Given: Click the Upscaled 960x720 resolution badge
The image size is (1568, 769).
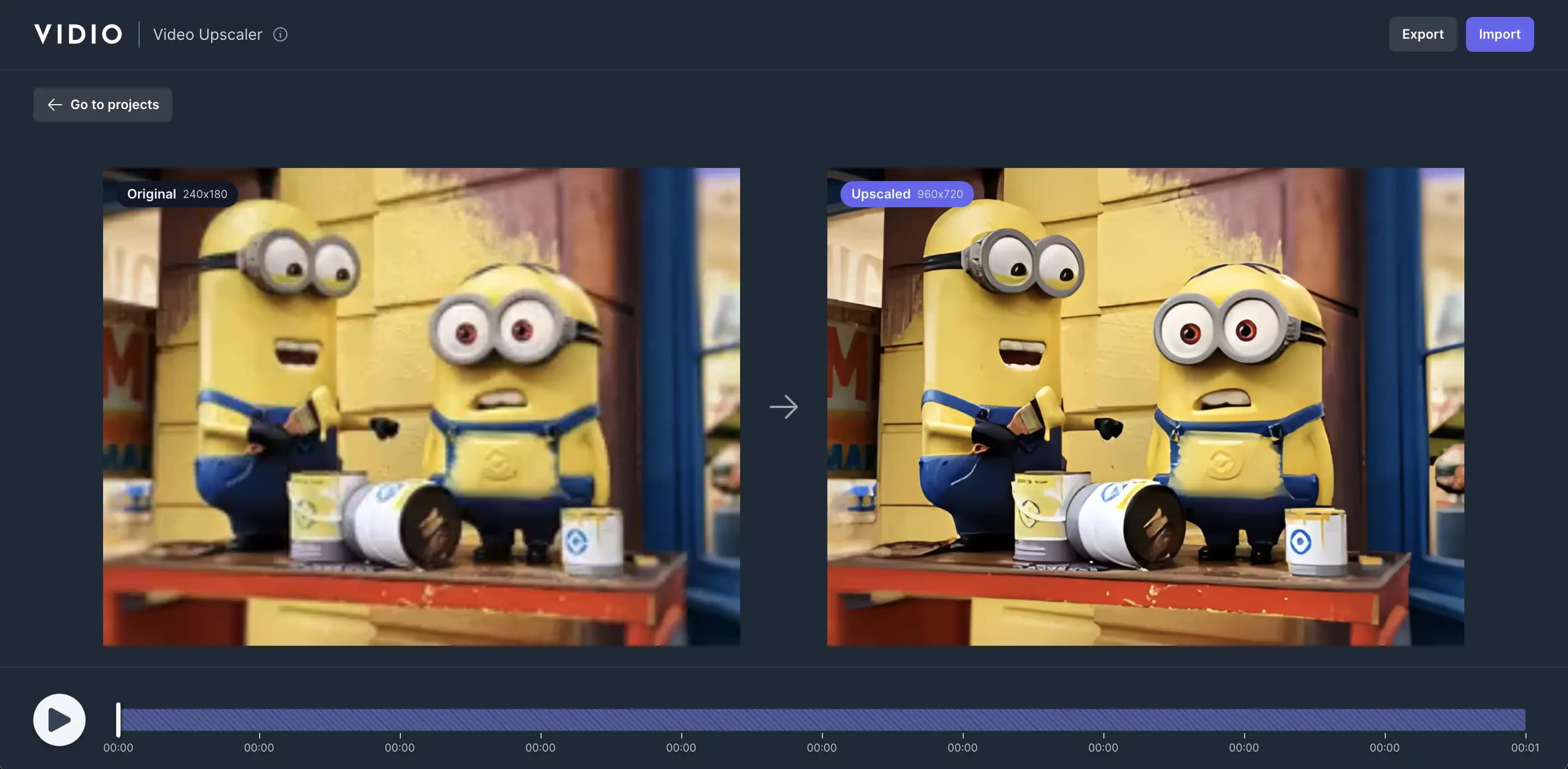Looking at the screenshot, I should (906, 194).
